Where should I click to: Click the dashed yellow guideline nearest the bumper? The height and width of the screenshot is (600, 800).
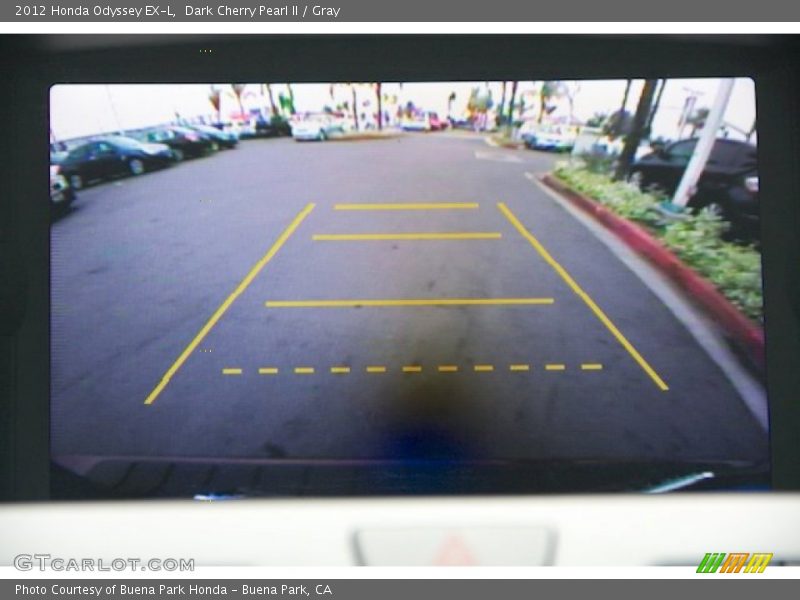411,369
